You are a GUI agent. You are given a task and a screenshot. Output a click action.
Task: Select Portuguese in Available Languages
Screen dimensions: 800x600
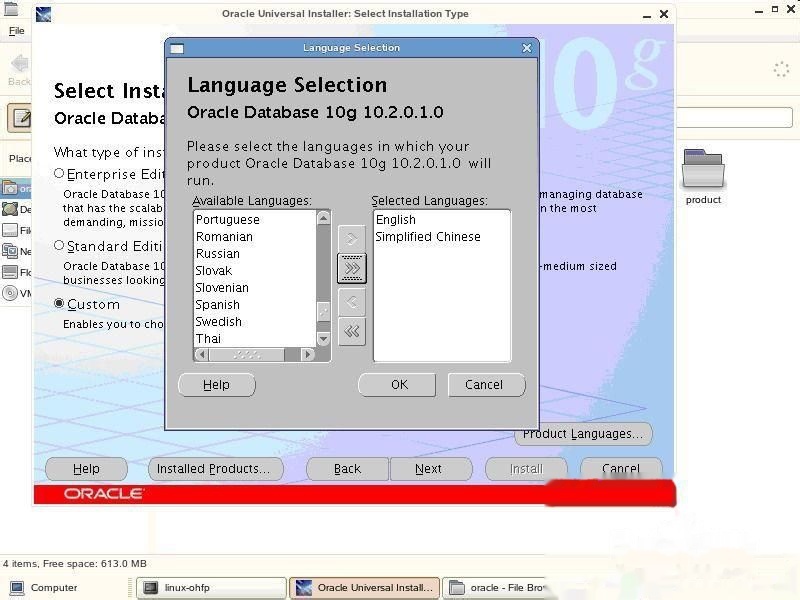coord(255,220)
